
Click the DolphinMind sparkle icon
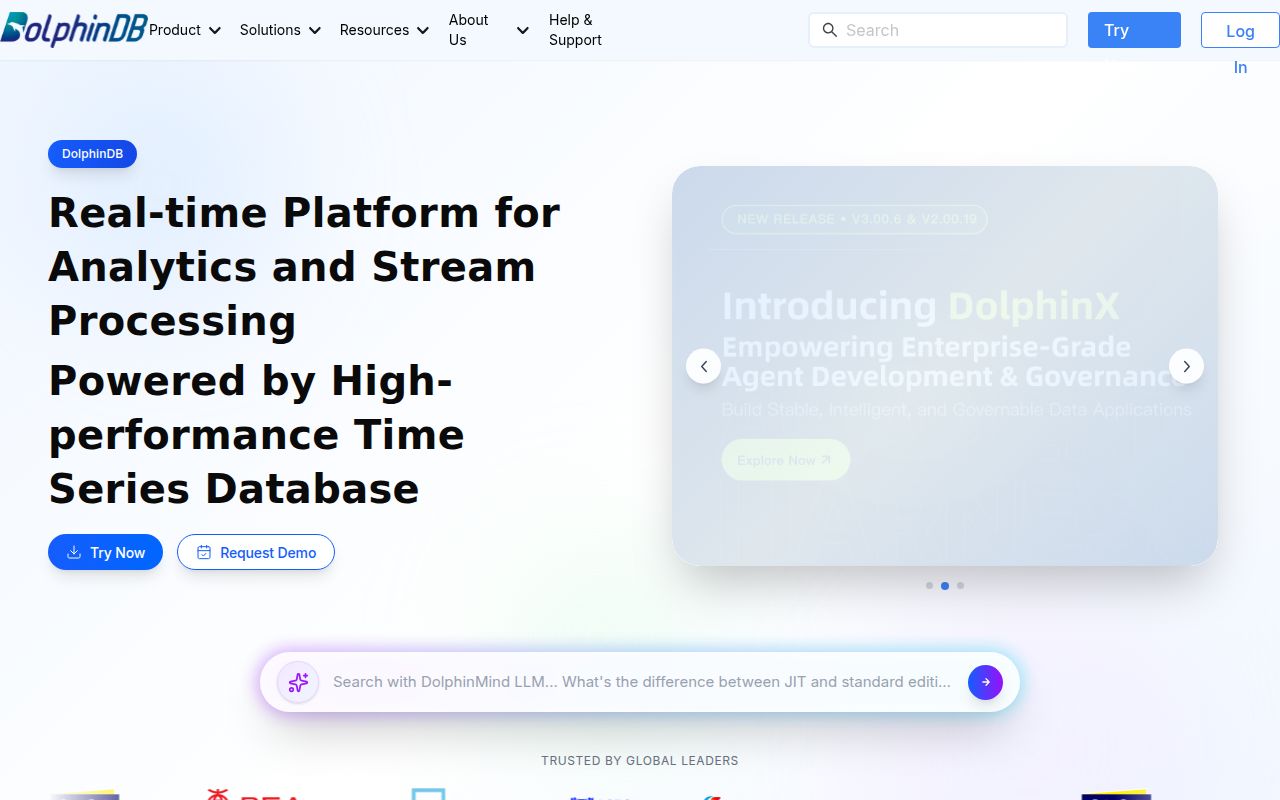298,682
